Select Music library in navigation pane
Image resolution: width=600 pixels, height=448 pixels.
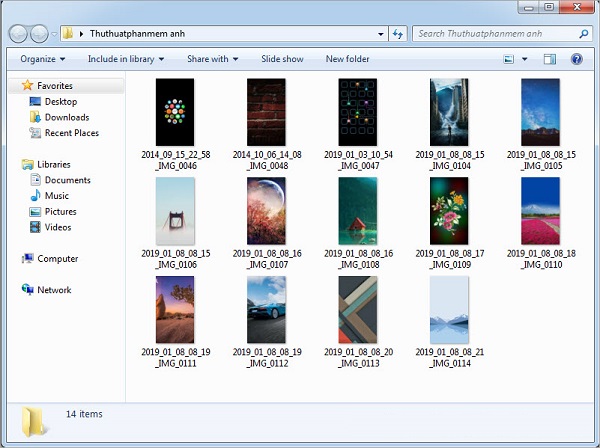56,196
